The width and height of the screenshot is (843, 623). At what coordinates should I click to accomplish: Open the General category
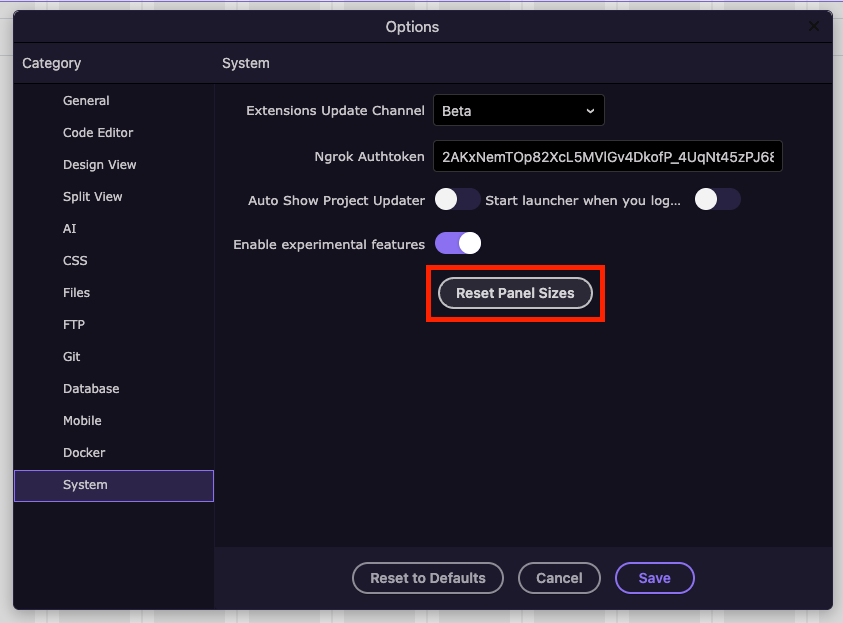click(114, 101)
